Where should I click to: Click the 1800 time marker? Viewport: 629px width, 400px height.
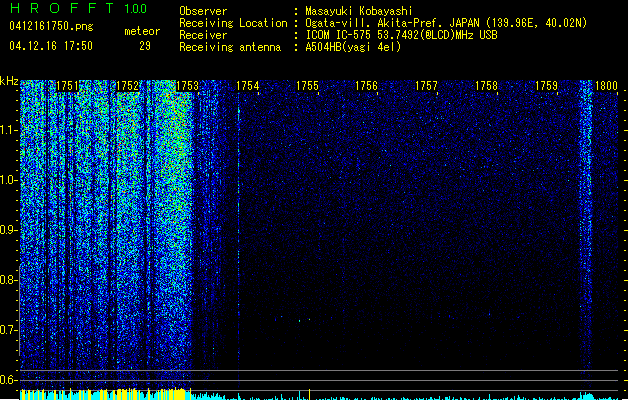606,86
